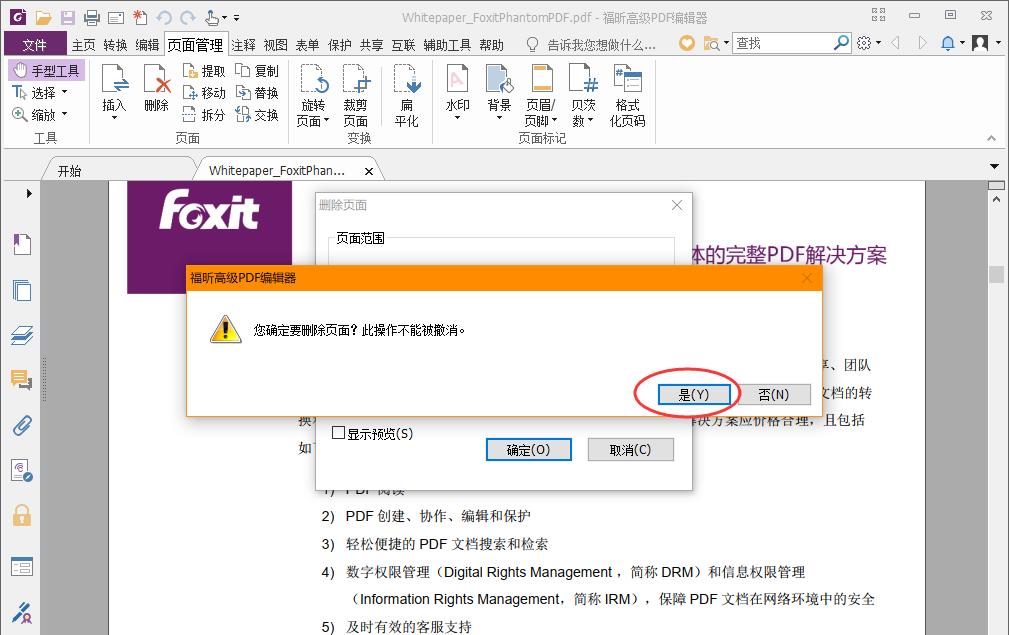Click the 删除 (Delete pages) icon

coord(156,88)
